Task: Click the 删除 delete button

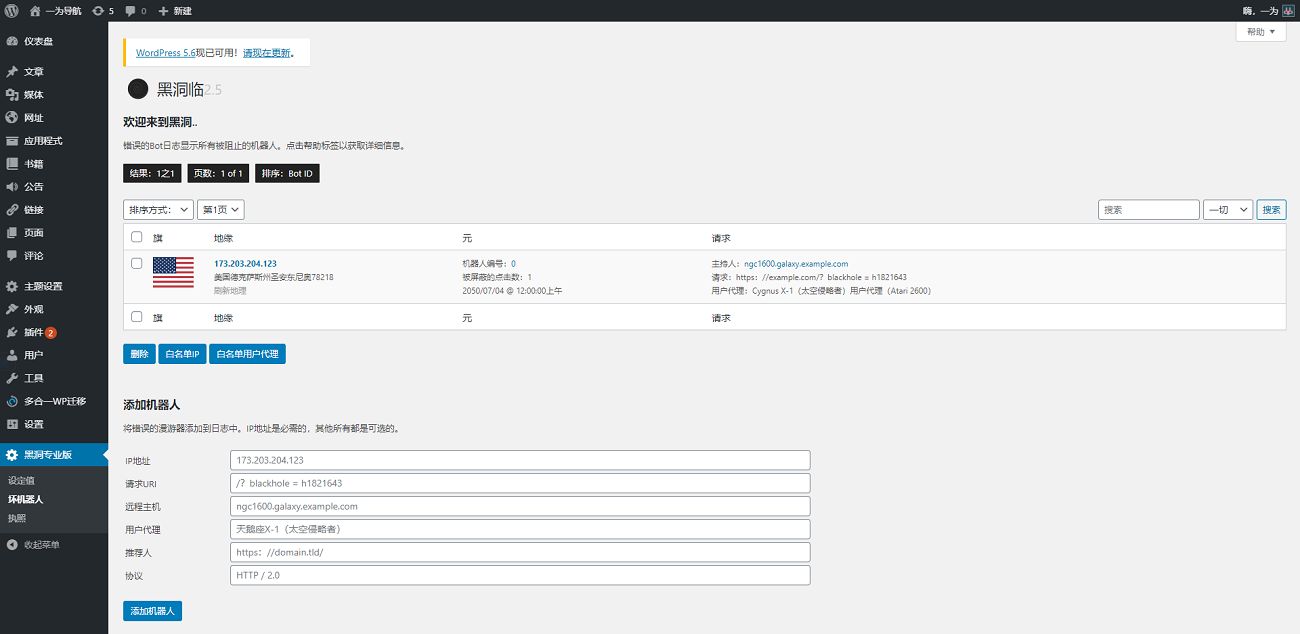Action: pos(139,354)
